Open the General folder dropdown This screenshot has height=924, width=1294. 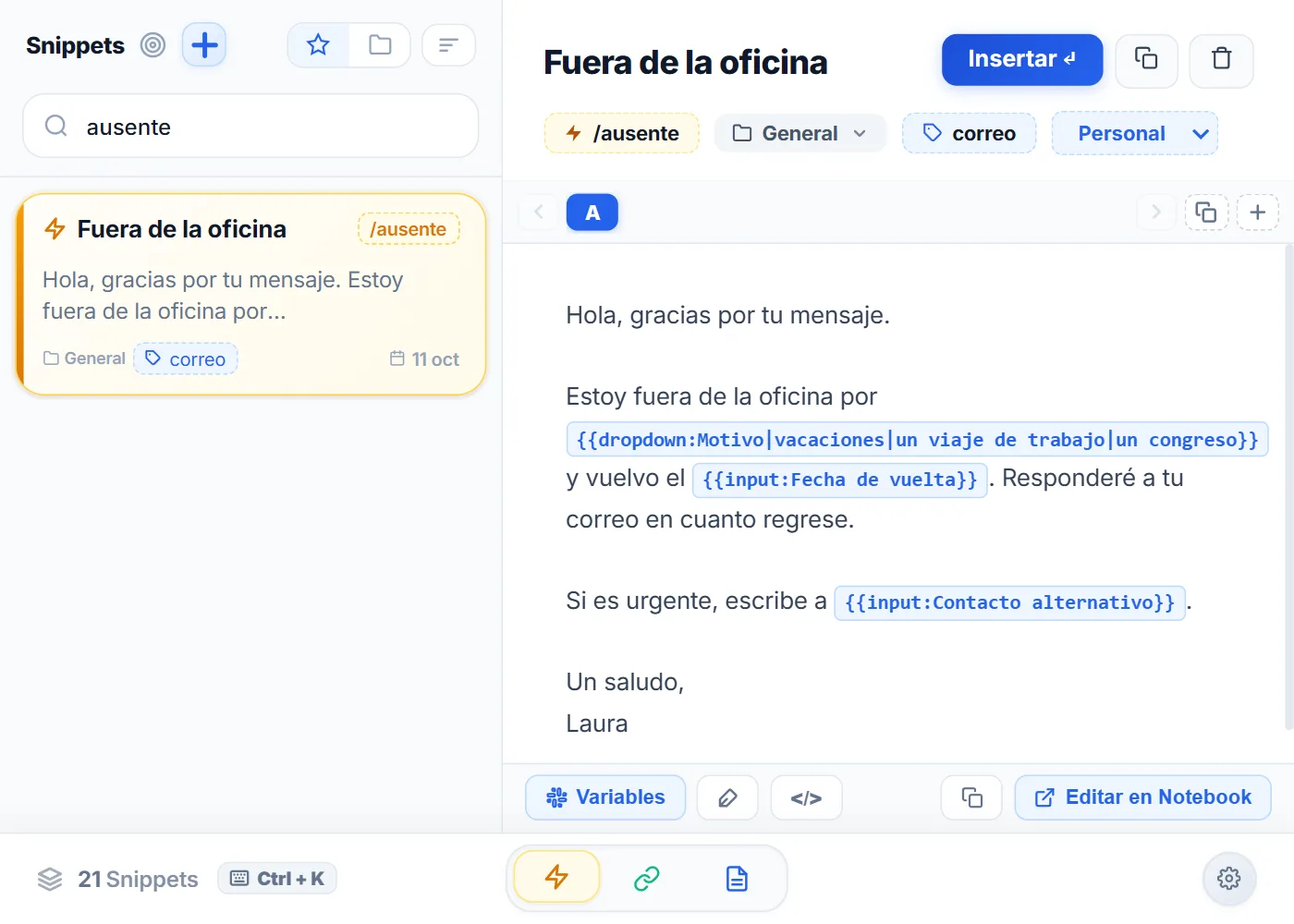pos(800,133)
